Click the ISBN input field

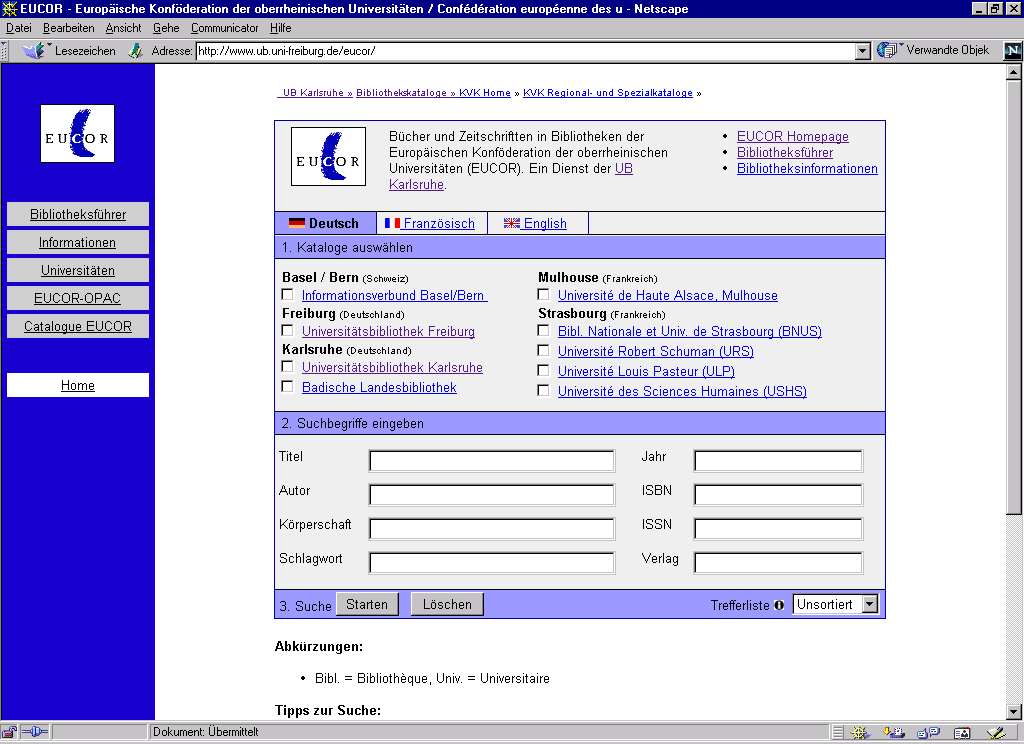[x=778, y=494]
